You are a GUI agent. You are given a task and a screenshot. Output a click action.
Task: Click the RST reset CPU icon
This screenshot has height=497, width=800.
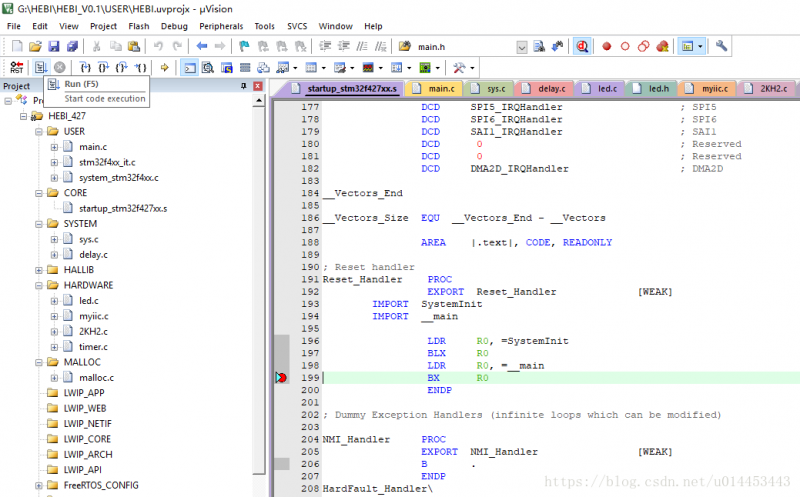pyautogui.click(x=16, y=68)
